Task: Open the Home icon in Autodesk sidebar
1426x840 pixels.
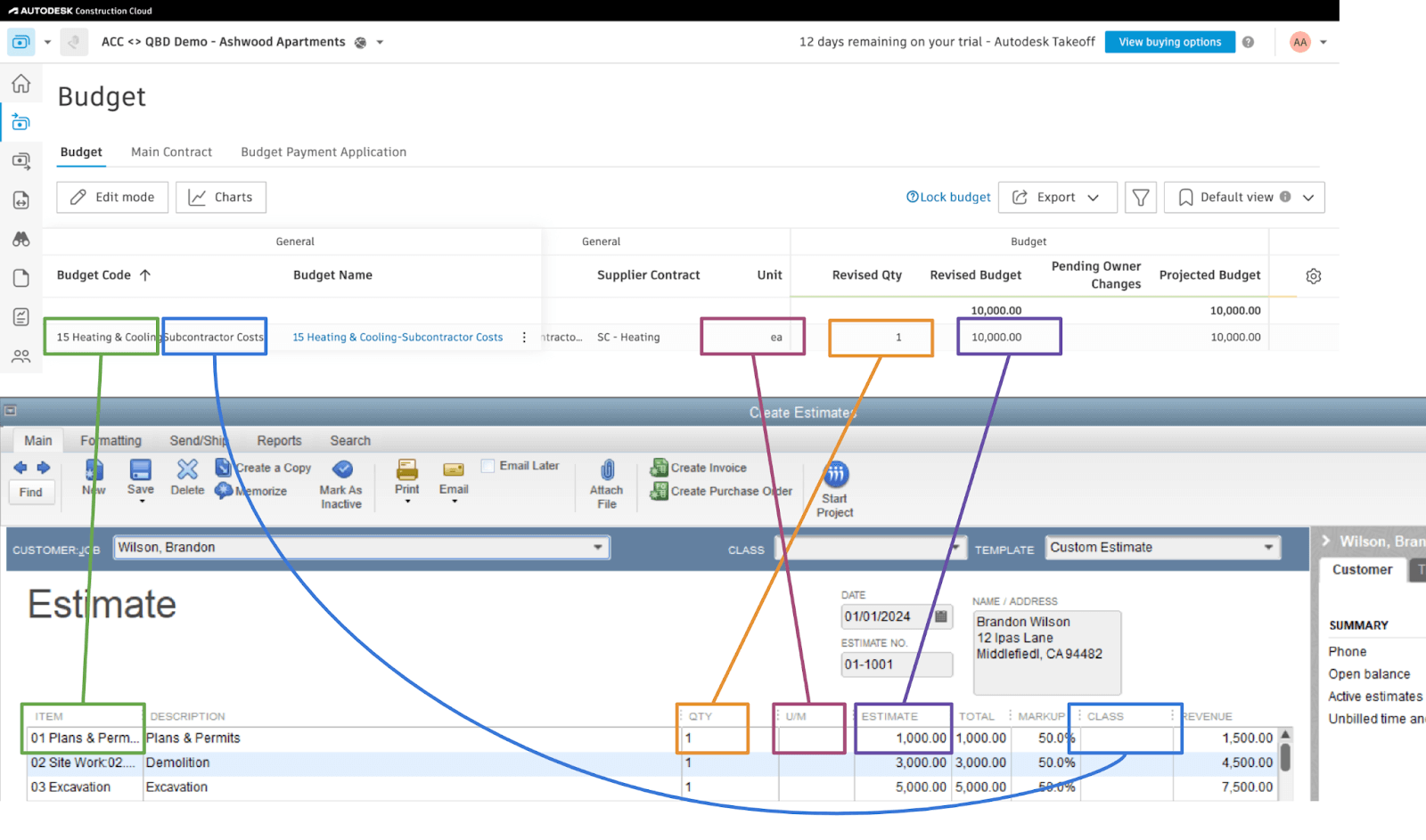Action: [x=21, y=84]
